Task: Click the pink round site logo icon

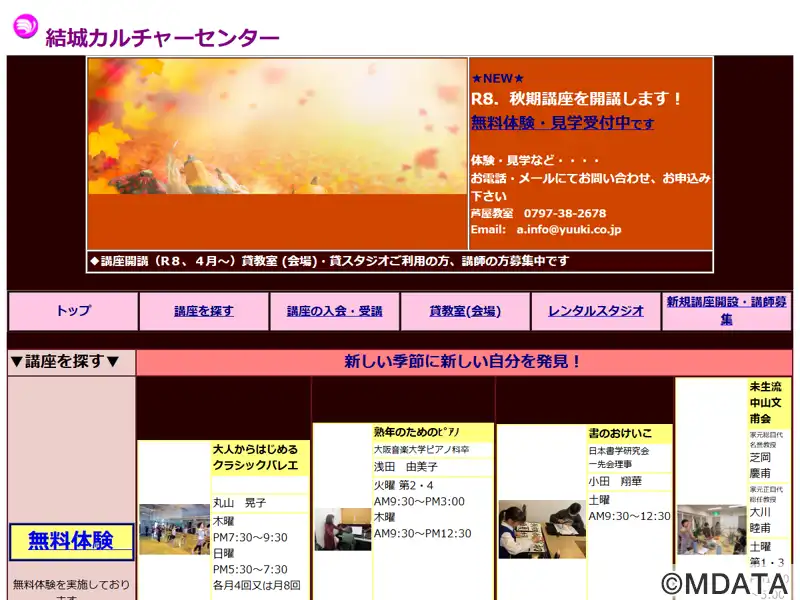Action: [26, 27]
